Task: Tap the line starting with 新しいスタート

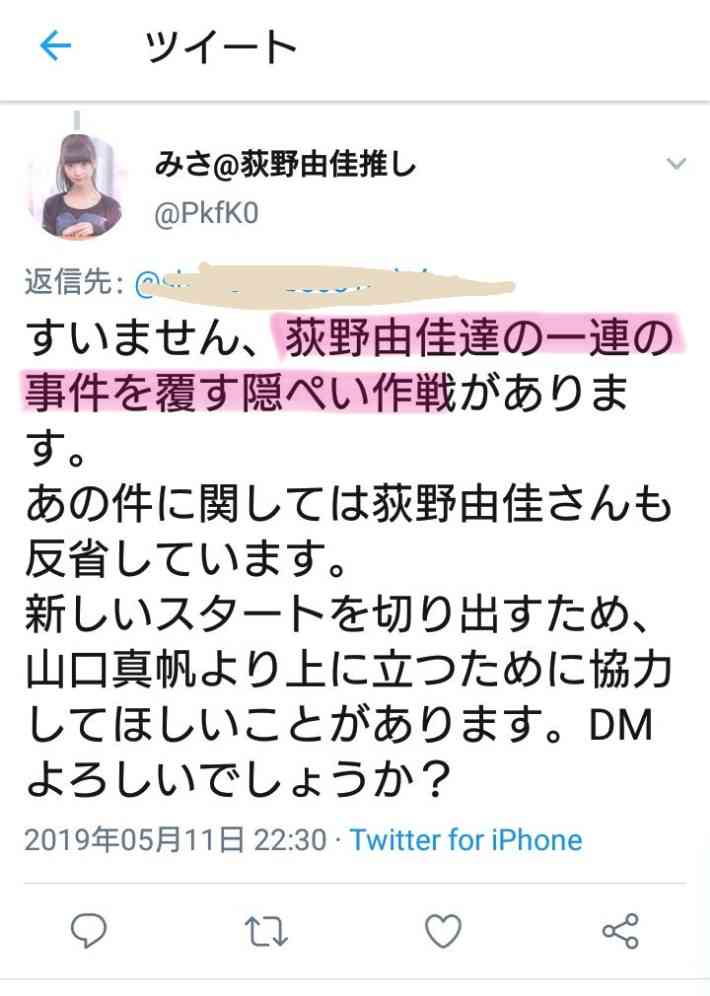Action: click(x=337, y=614)
